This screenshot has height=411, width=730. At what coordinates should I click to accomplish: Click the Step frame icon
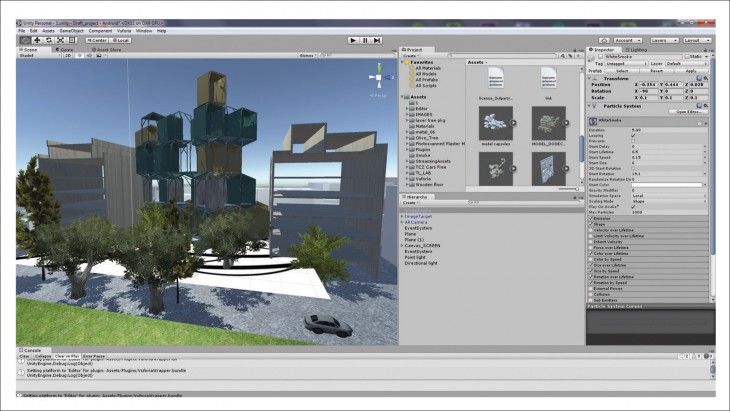tap(377, 40)
